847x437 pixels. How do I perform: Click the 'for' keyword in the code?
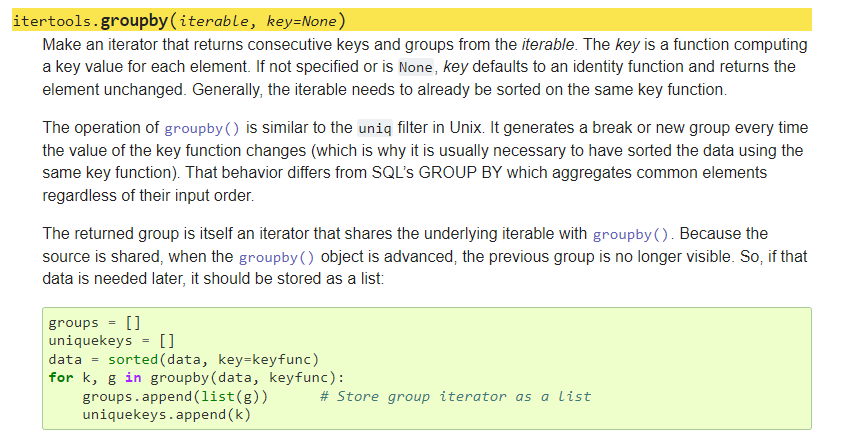61,378
